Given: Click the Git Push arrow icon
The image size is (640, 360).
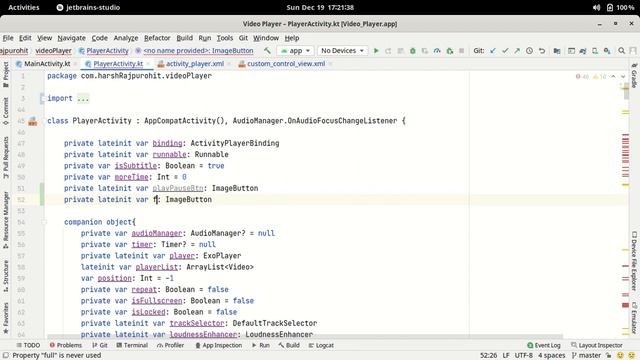Looking at the screenshot, I should [x=517, y=51].
